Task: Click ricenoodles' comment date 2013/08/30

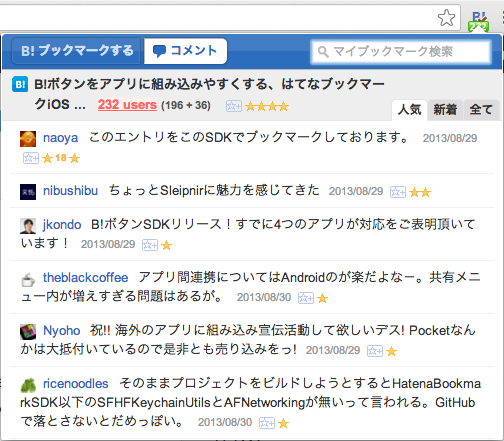Action: (225, 422)
